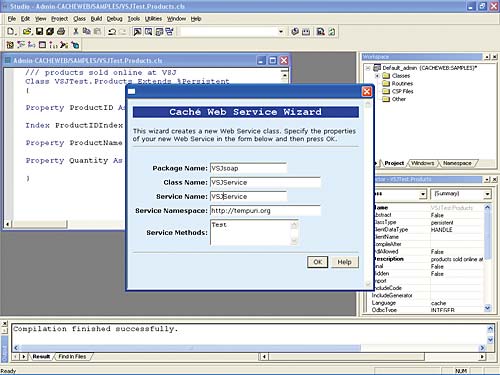
Task: Click the Save All stacked disks icon
Action: coord(50,32)
